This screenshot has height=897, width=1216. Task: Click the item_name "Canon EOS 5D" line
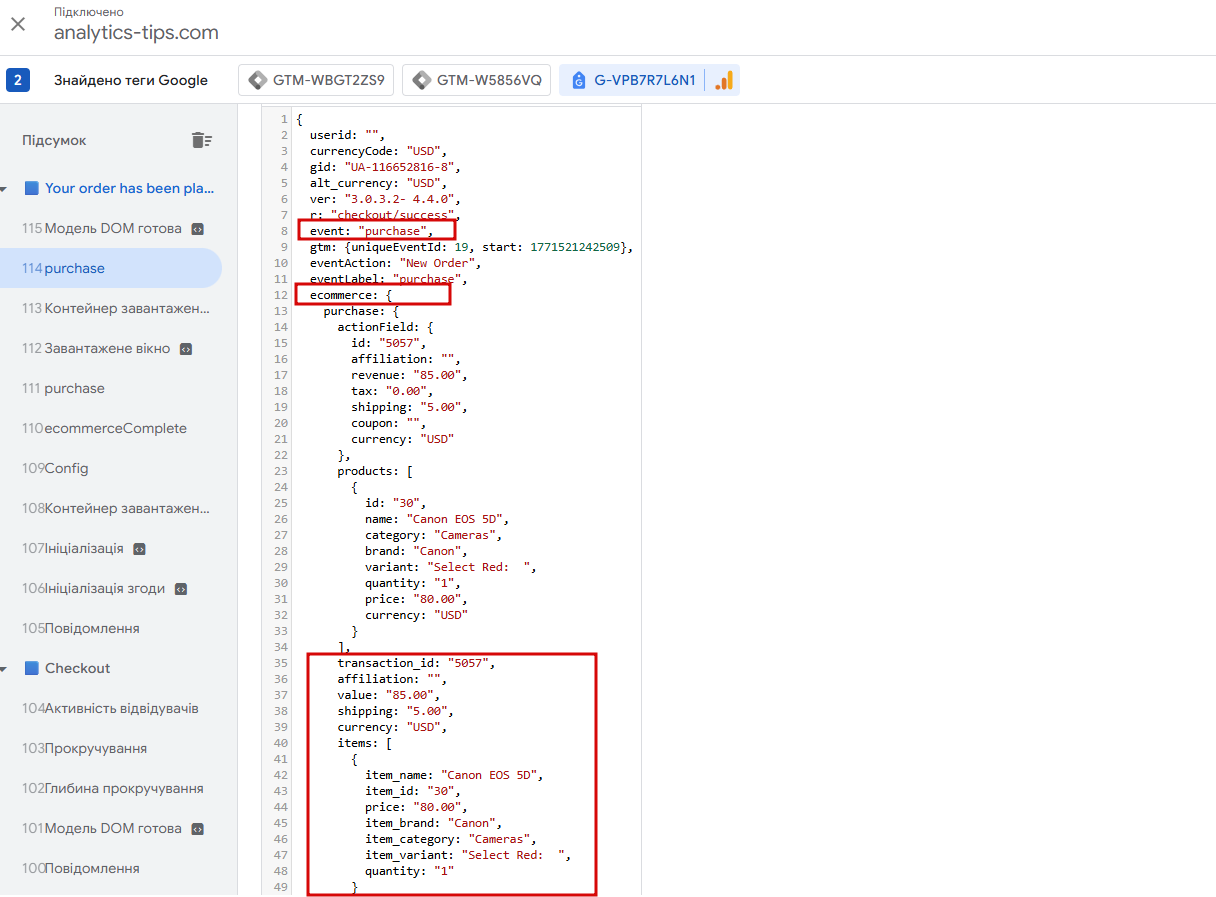pyautogui.click(x=454, y=775)
